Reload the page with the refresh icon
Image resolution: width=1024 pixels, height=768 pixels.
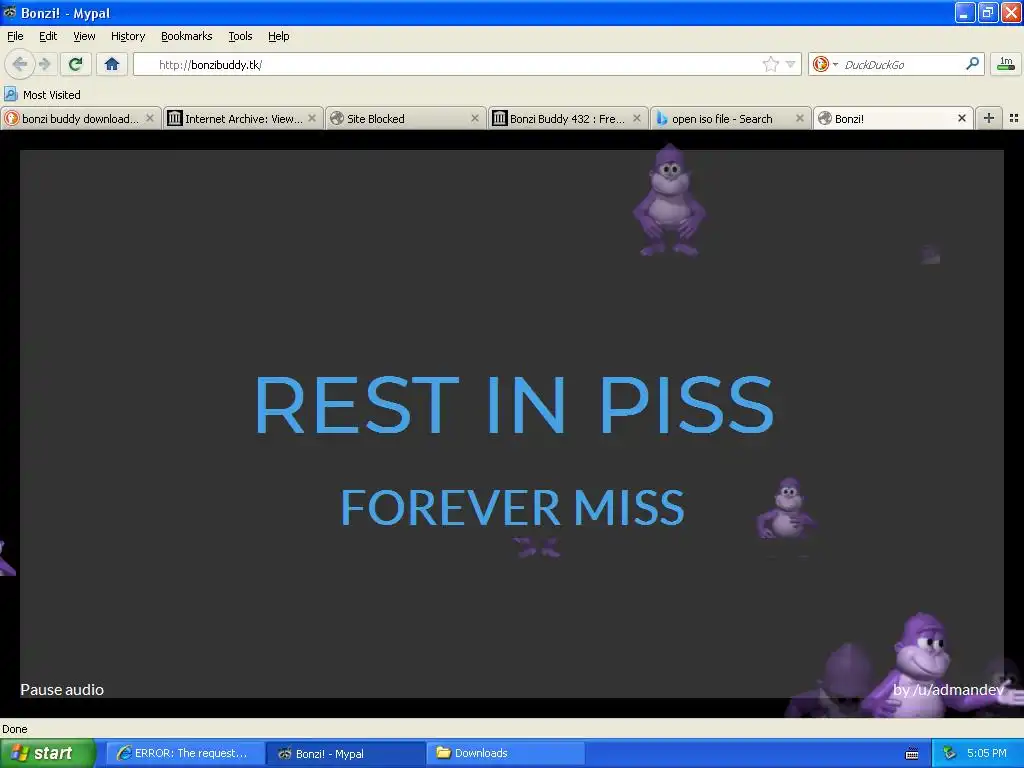pos(76,64)
